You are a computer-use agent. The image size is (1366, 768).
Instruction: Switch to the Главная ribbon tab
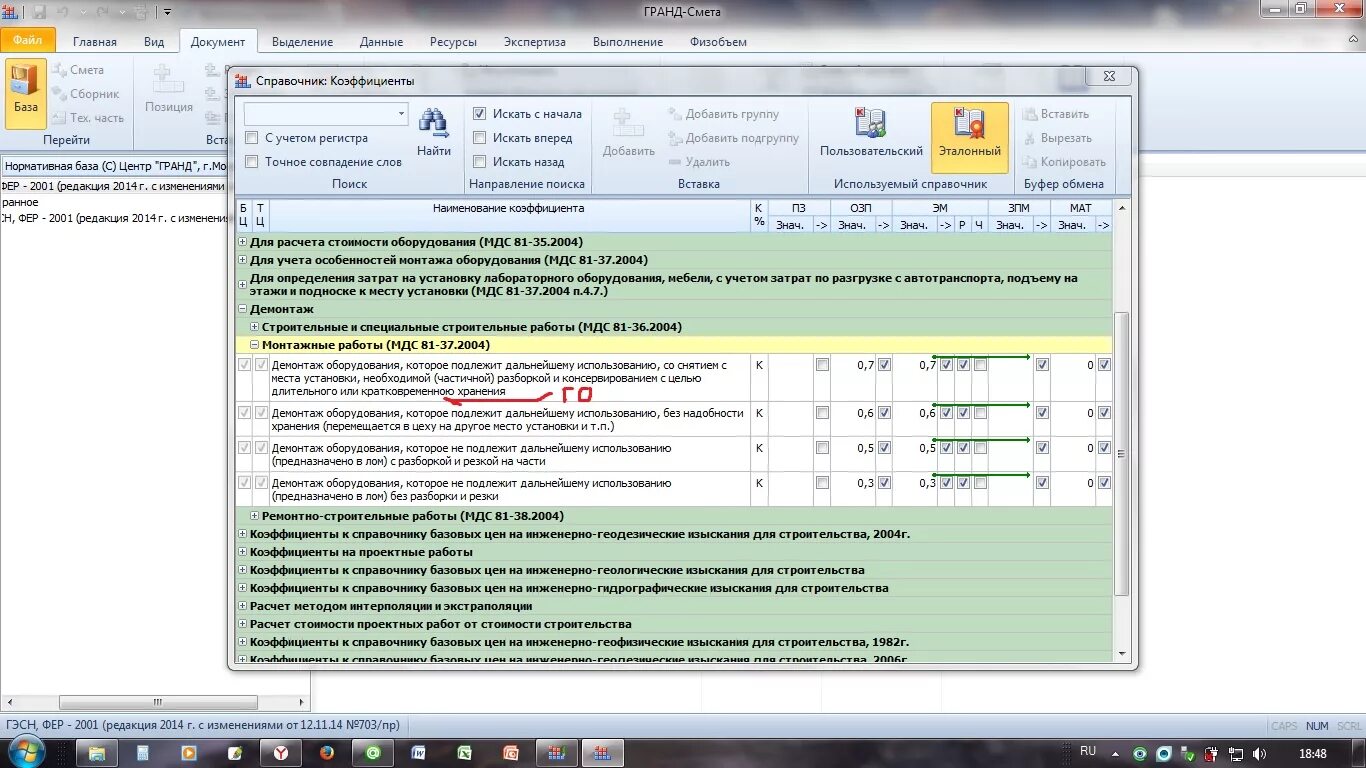pyautogui.click(x=94, y=42)
